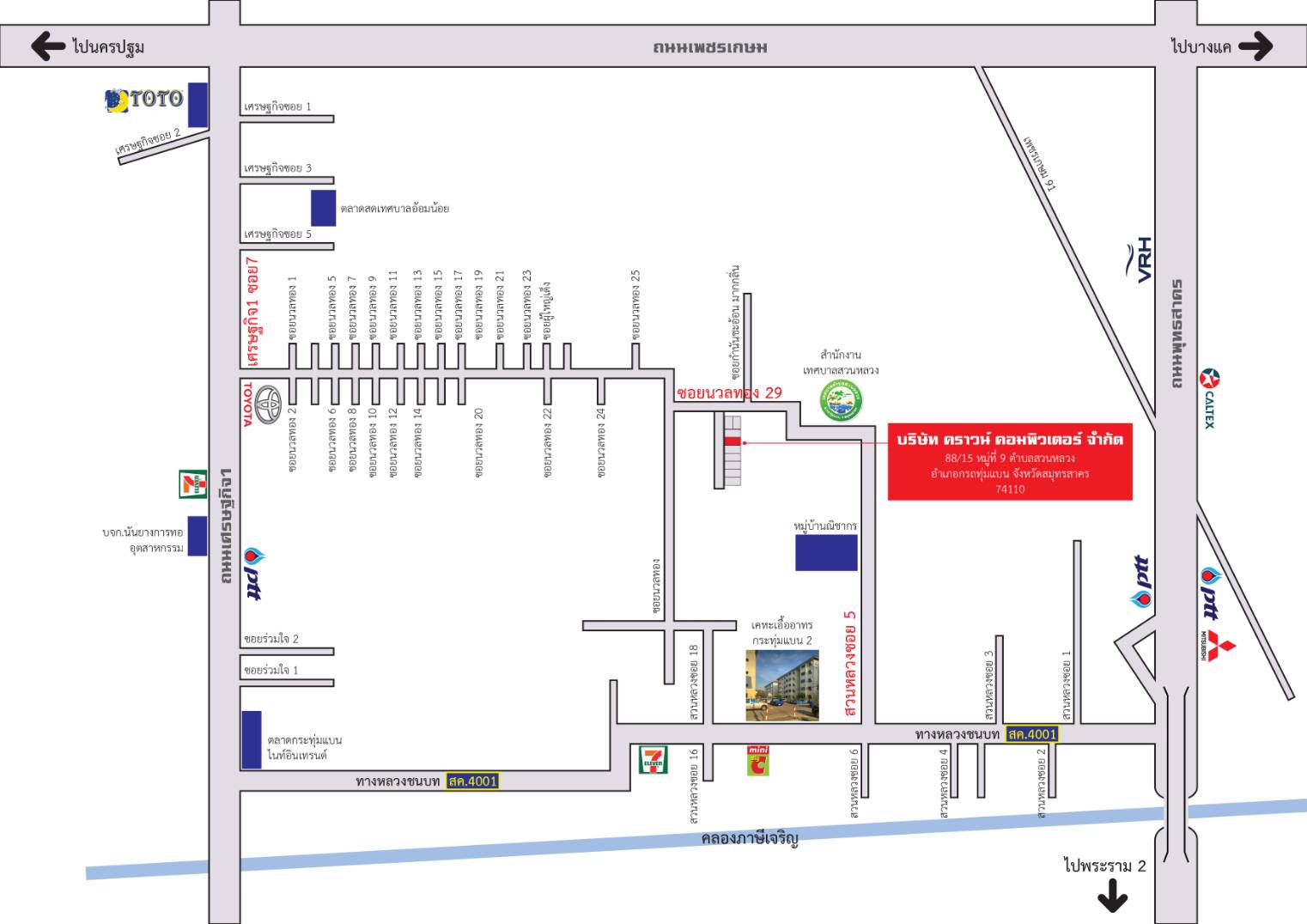Click the blue marker for ตลาดกระทุ่มแบน ไนท์อินเทรนด์
This screenshot has height=924, width=1307.
click(x=252, y=739)
